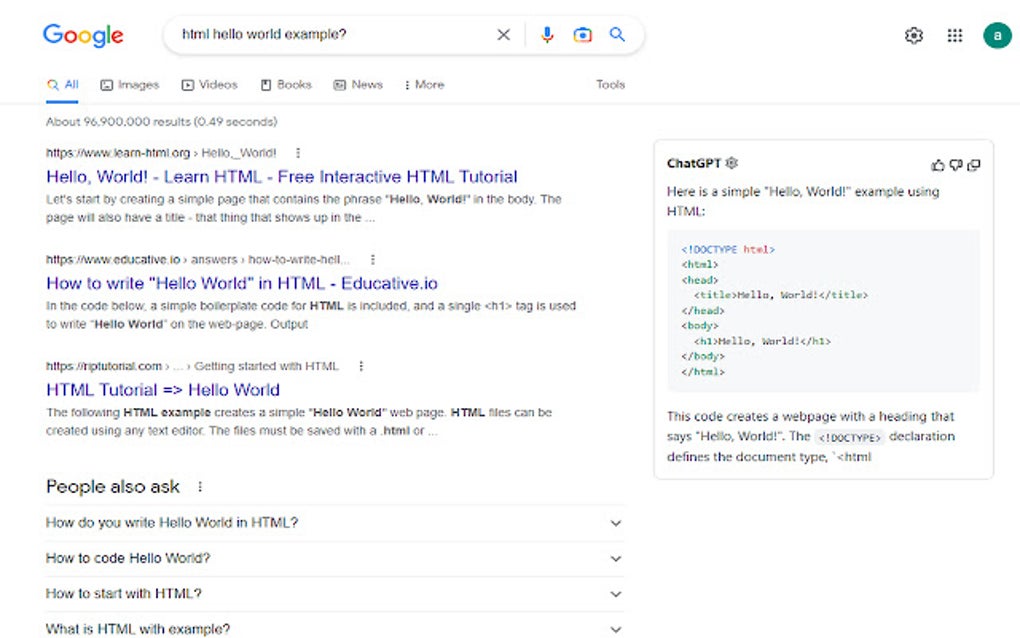Viewport: 1020px width, 638px height.
Task: Click the thumbs down icon in ChatGPT panel
Action: click(956, 165)
